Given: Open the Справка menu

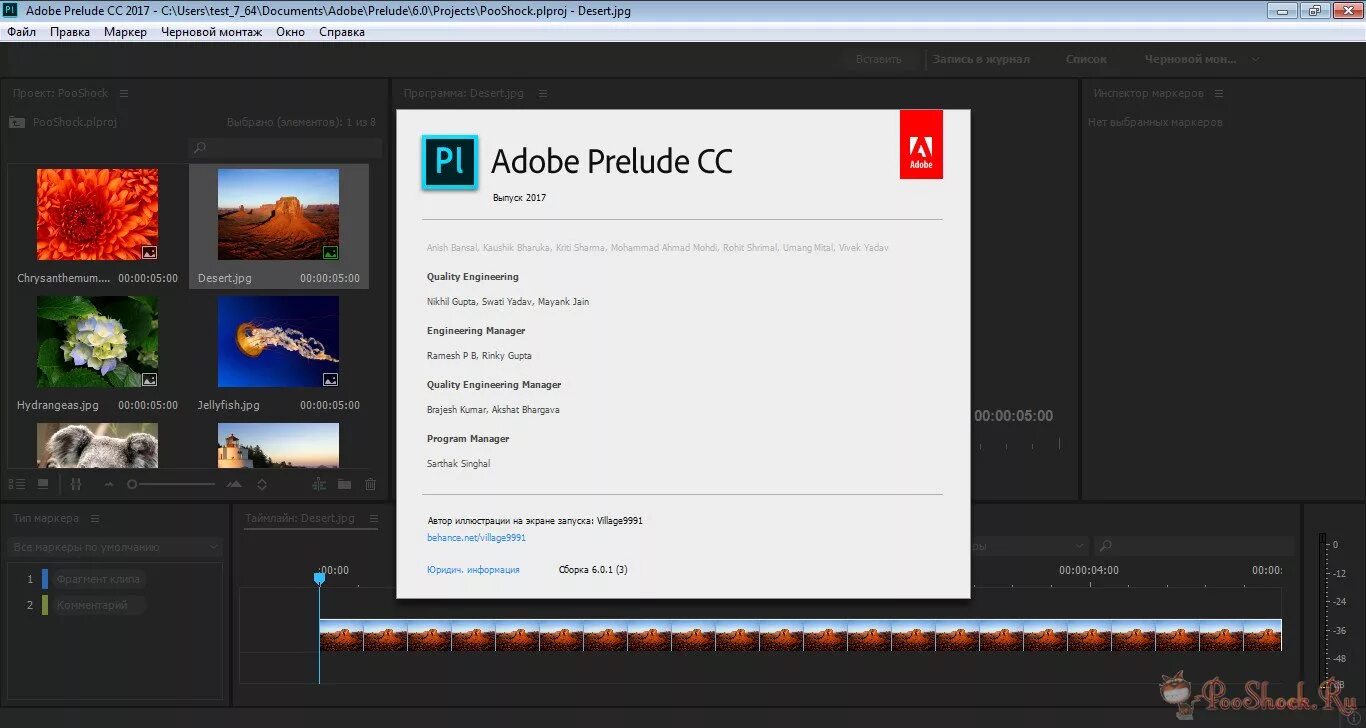Looking at the screenshot, I should pyautogui.click(x=342, y=32).
